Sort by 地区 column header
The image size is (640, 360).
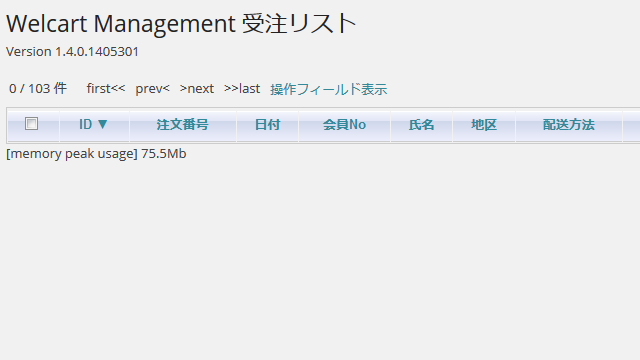(x=484, y=124)
